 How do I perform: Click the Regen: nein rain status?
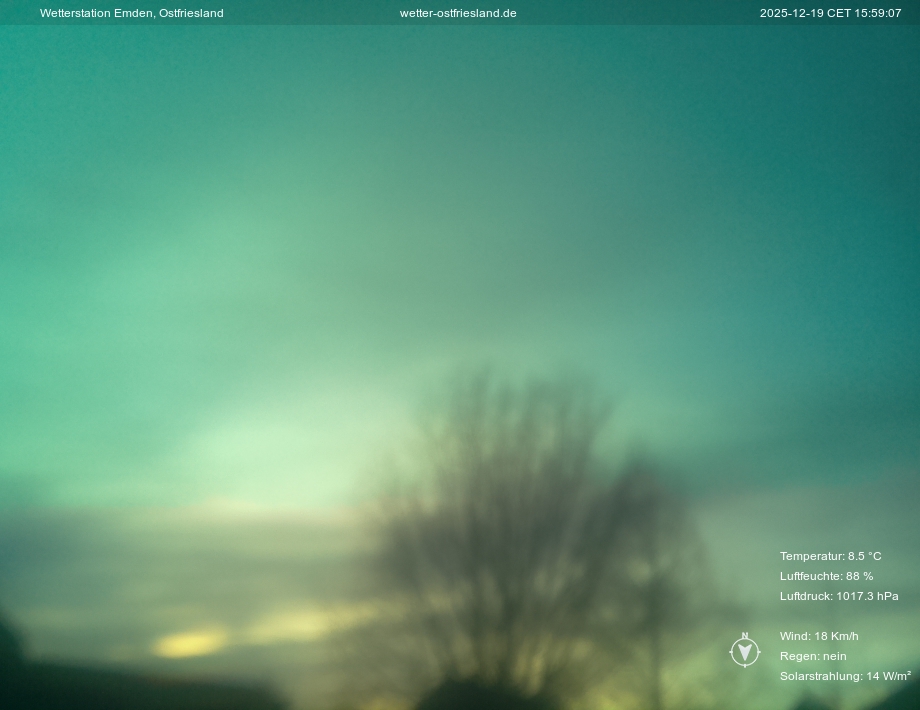(x=813, y=656)
